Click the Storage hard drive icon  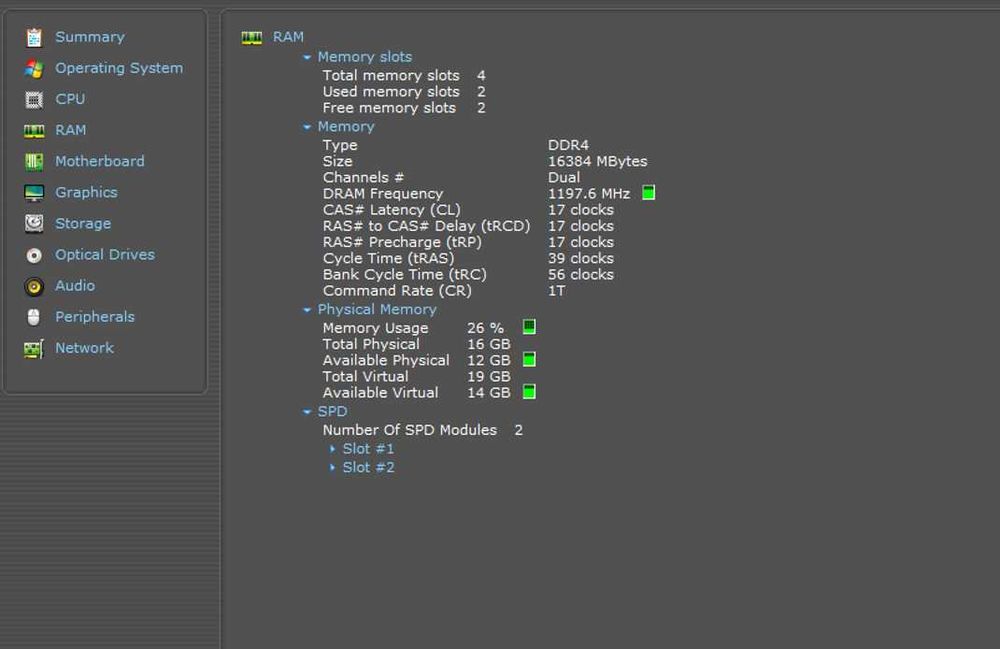point(34,224)
